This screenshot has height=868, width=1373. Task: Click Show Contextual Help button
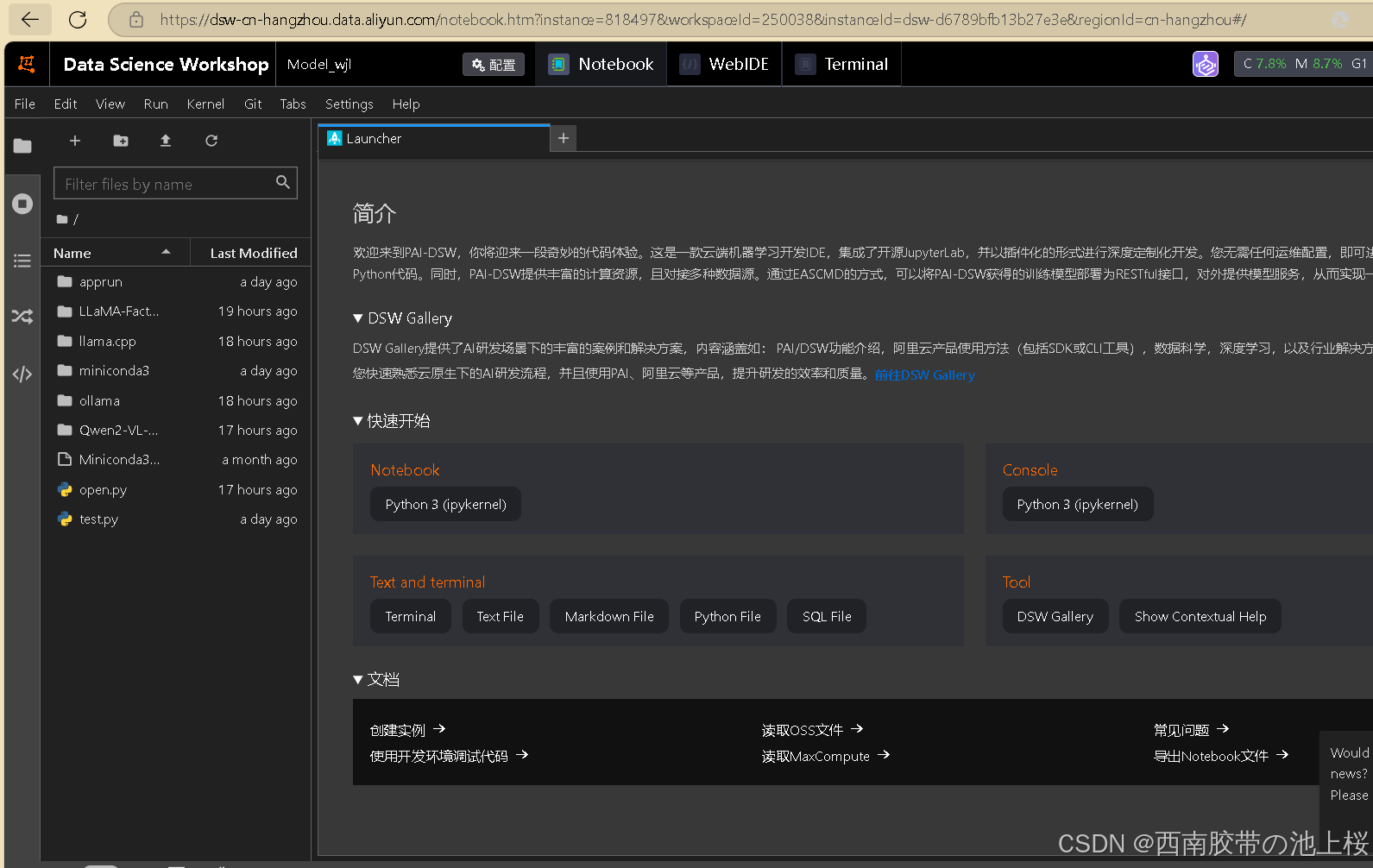[1200, 617]
